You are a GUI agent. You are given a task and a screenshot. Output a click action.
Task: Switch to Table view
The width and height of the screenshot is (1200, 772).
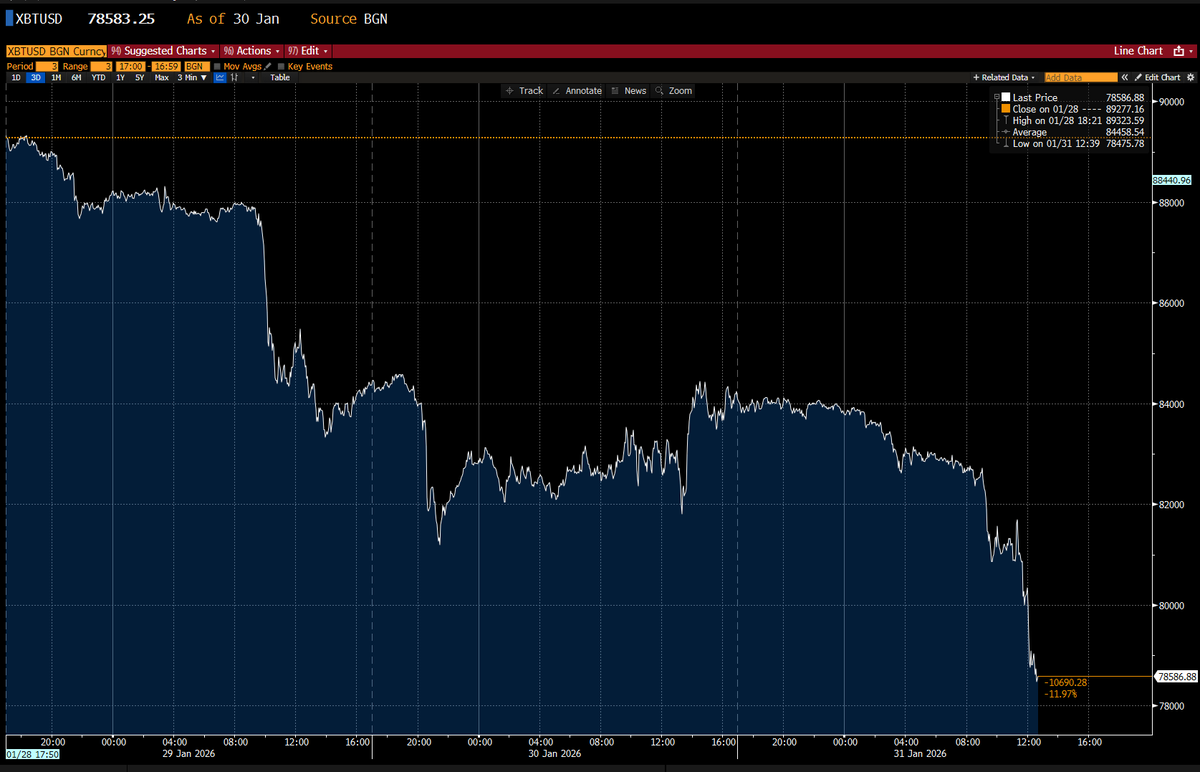tap(280, 77)
